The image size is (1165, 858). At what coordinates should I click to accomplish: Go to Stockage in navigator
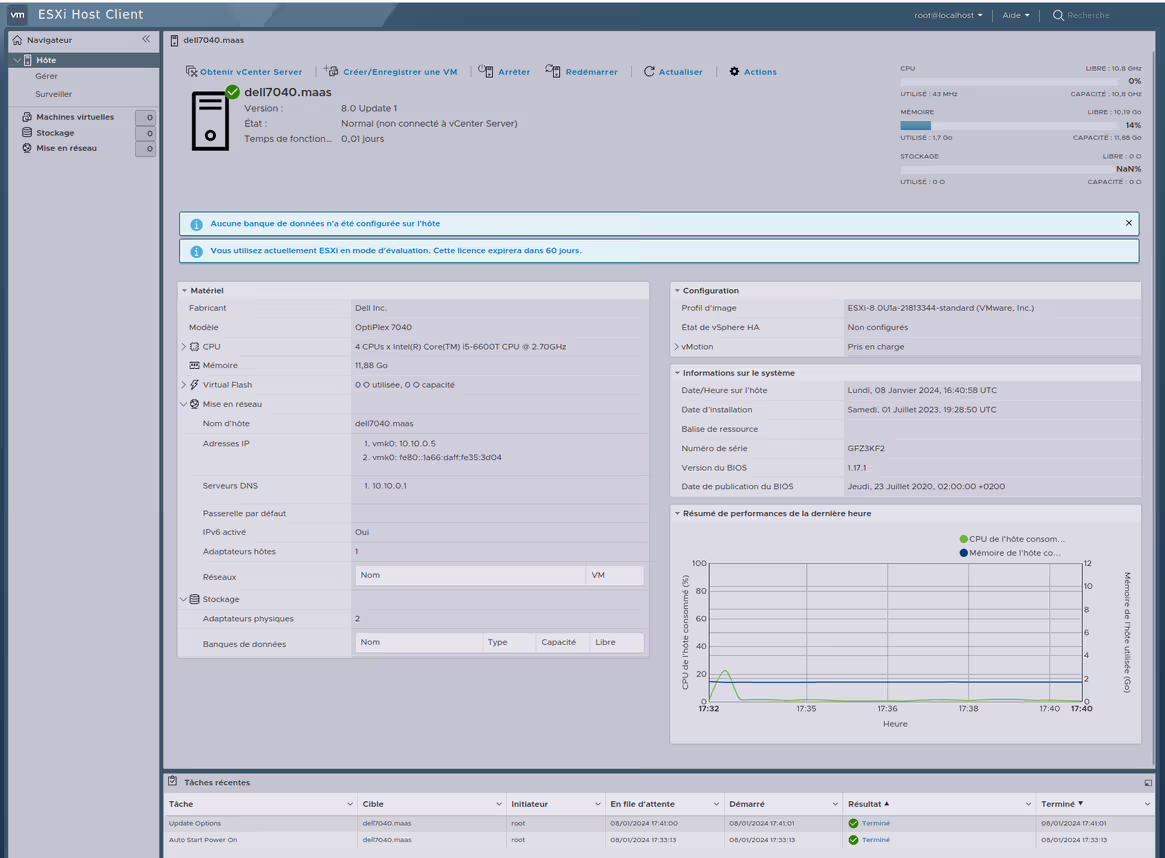[55, 133]
